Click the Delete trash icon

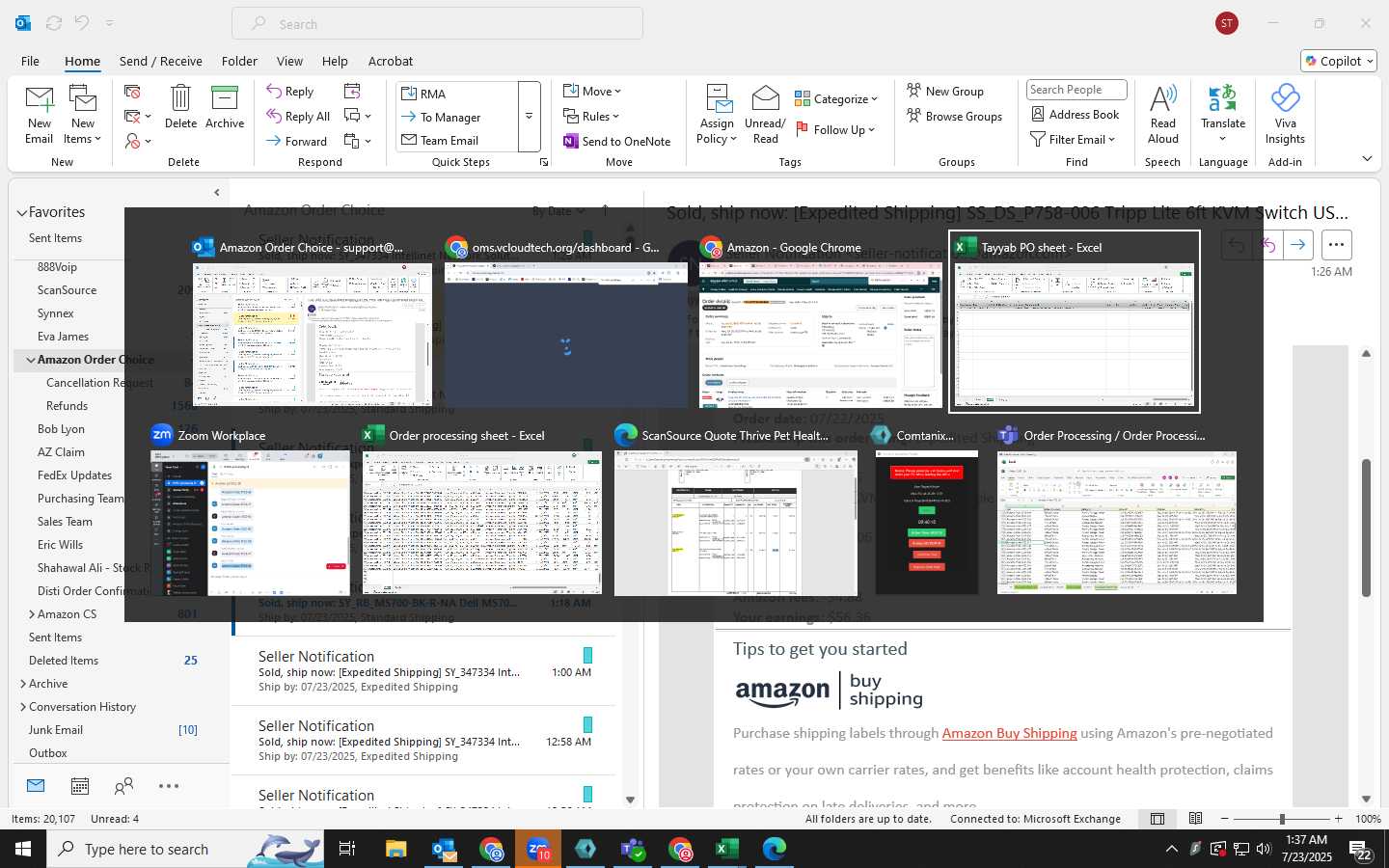(x=180, y=98)
